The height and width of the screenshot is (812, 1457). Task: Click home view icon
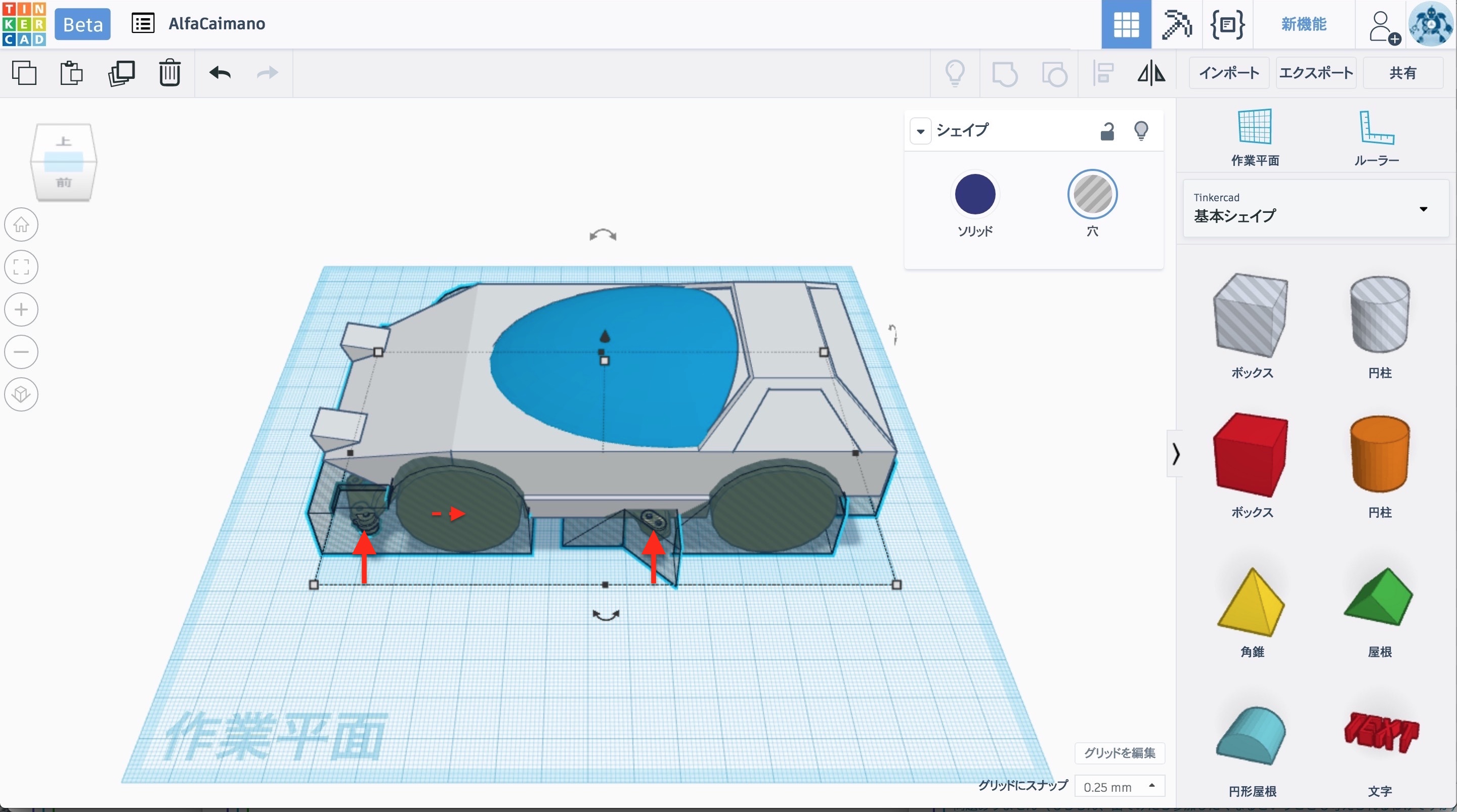[x=21, y=224]
